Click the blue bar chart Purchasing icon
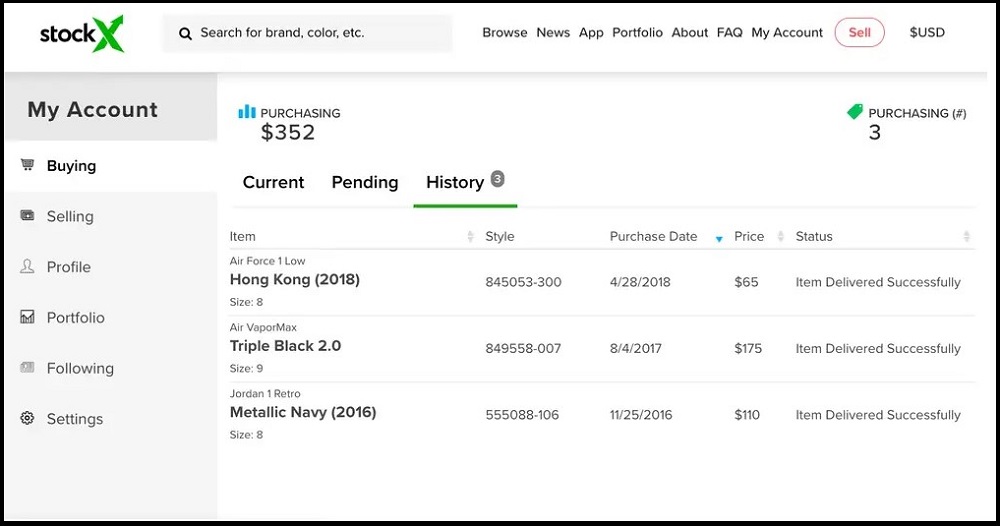This screenshot has height=526, width=1000. click(246, 112)
